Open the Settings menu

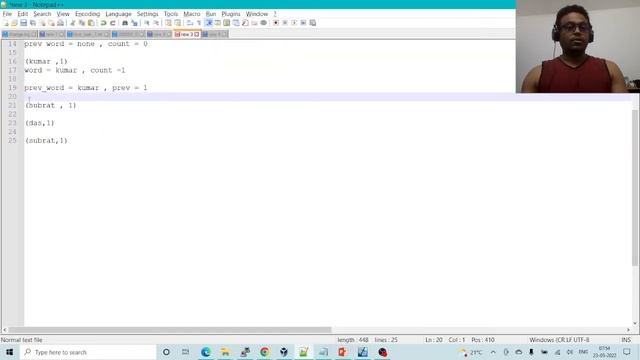[147, 14]
